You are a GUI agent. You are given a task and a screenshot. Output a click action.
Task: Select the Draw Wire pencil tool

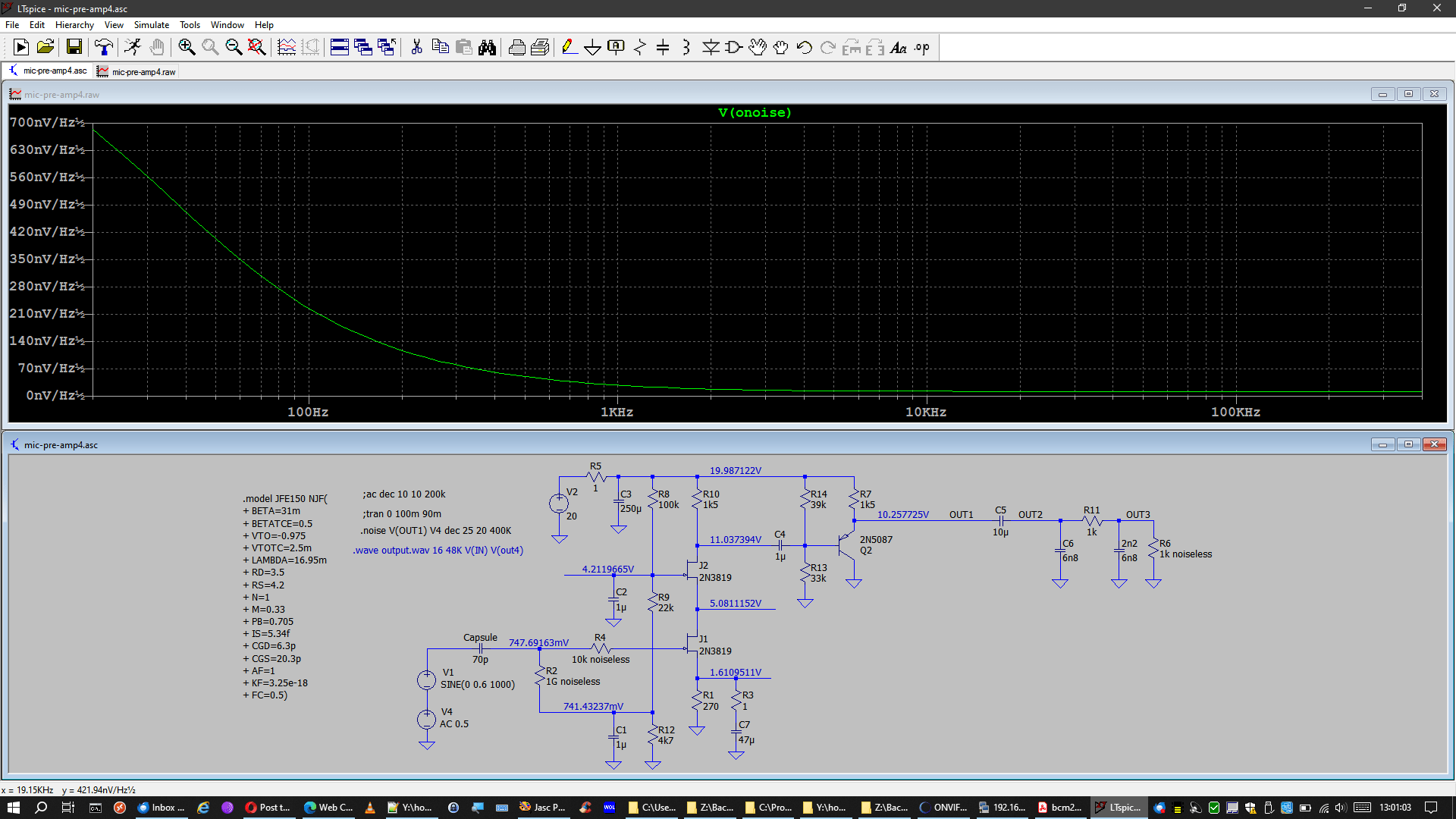point(569,47)
